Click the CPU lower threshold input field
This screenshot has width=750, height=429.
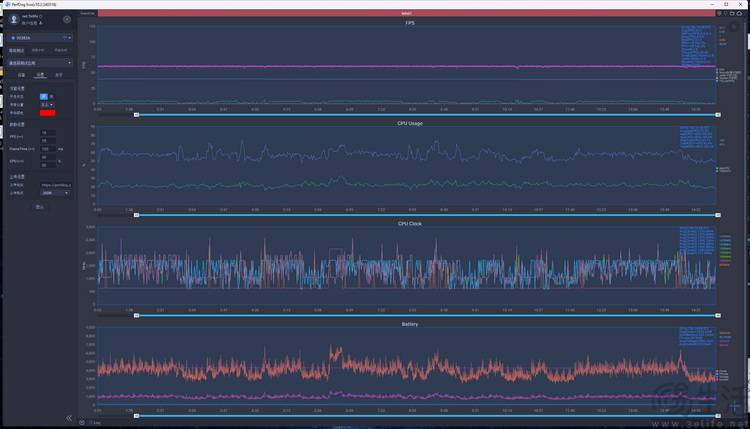[x=48, y=165]
